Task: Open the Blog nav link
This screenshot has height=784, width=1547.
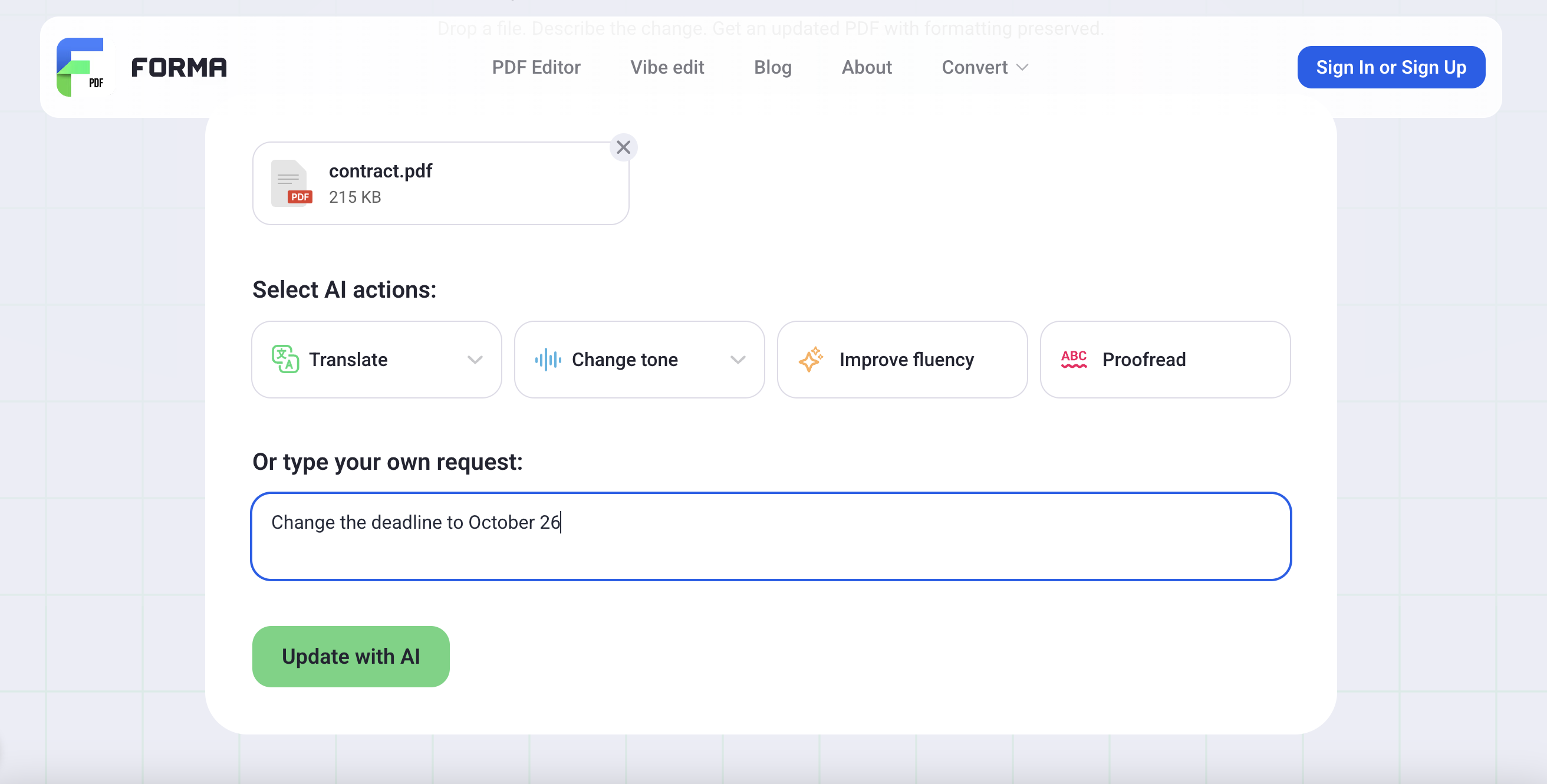Action: tap(772, 67)
